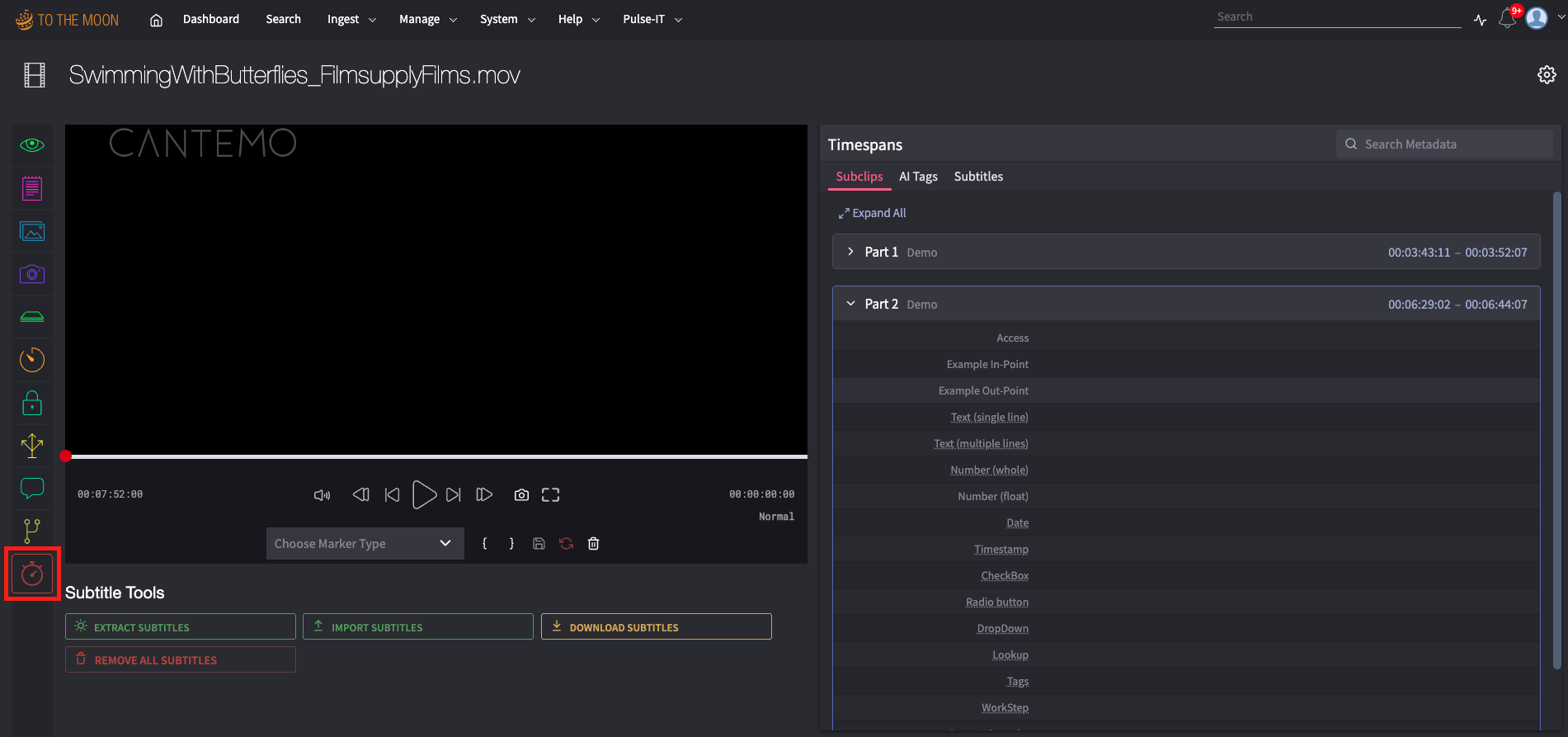Click Extract Subtitles button
The width and height of the screenshot is (1568, 737).
[180, 626]
